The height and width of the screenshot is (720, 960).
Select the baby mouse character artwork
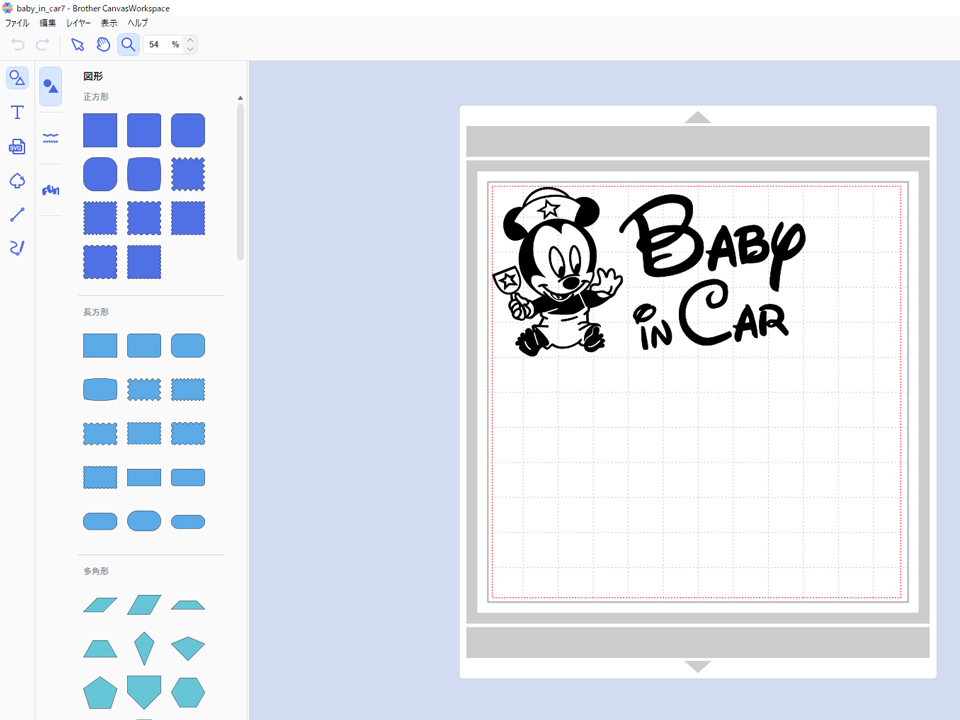click(557, 272)
